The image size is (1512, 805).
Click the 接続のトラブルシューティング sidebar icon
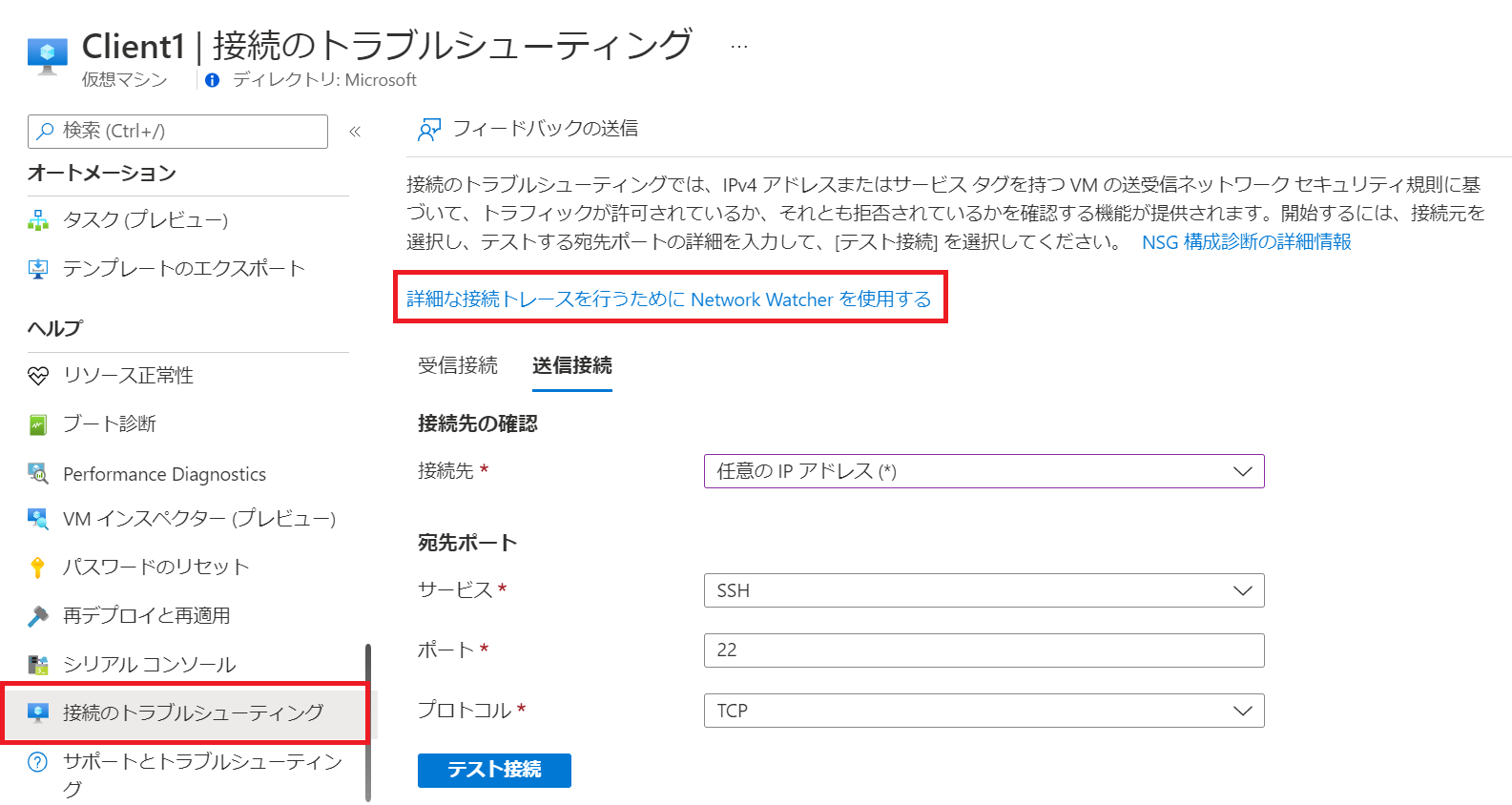tap(38, 712)
